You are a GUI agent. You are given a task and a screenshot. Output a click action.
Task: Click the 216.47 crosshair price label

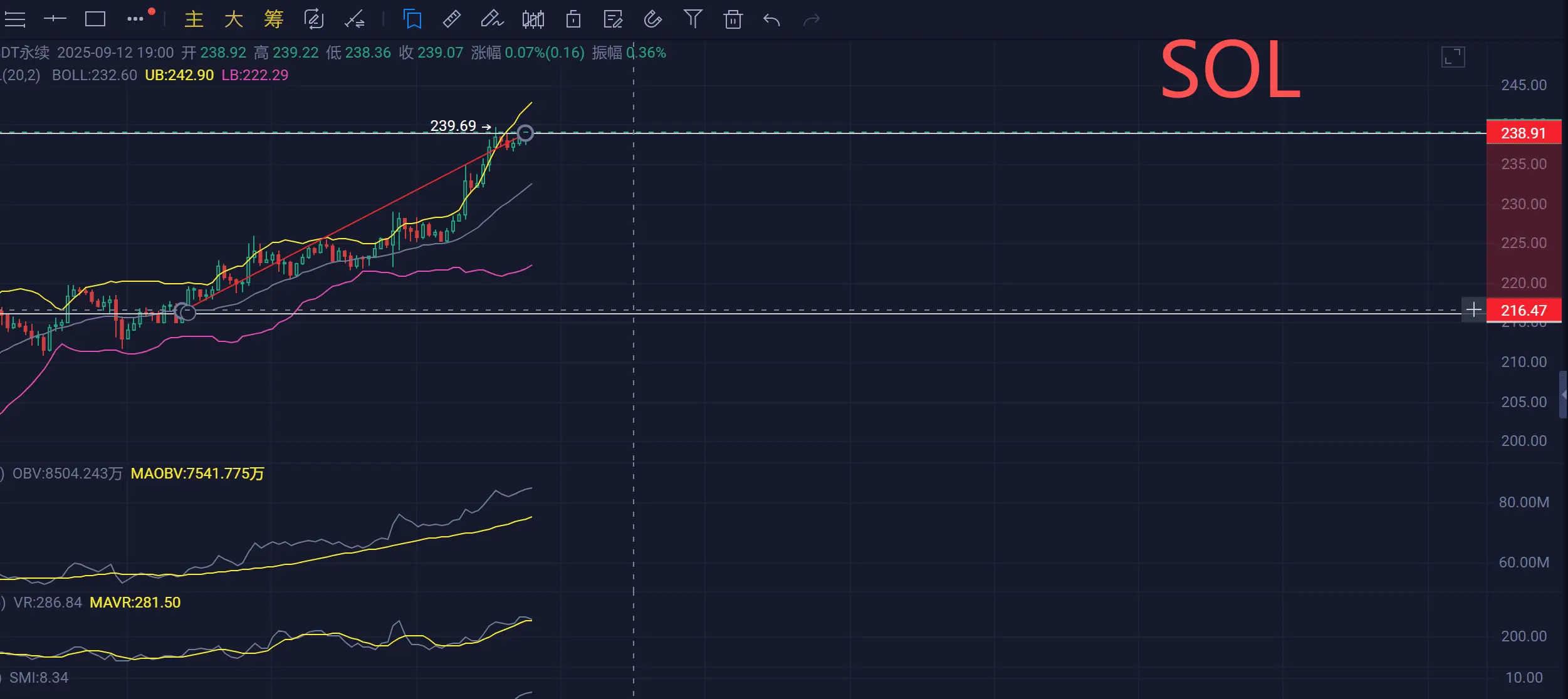pos(1524,310)
